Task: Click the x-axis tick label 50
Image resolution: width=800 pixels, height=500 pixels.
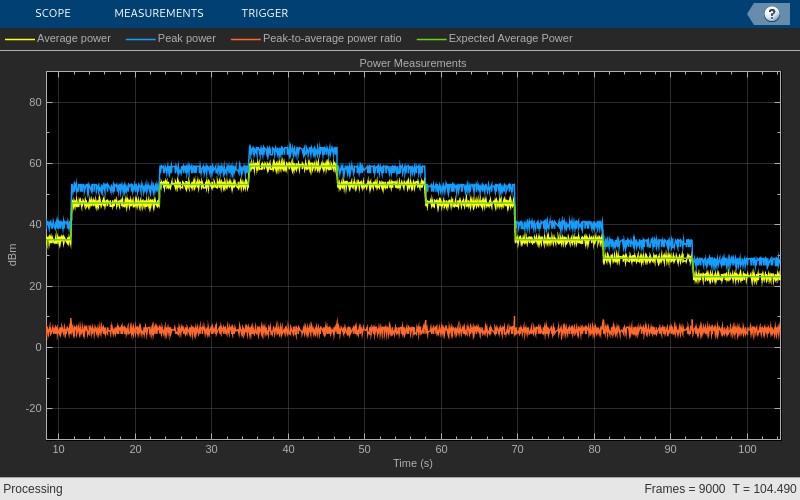Action: (364, 449)
